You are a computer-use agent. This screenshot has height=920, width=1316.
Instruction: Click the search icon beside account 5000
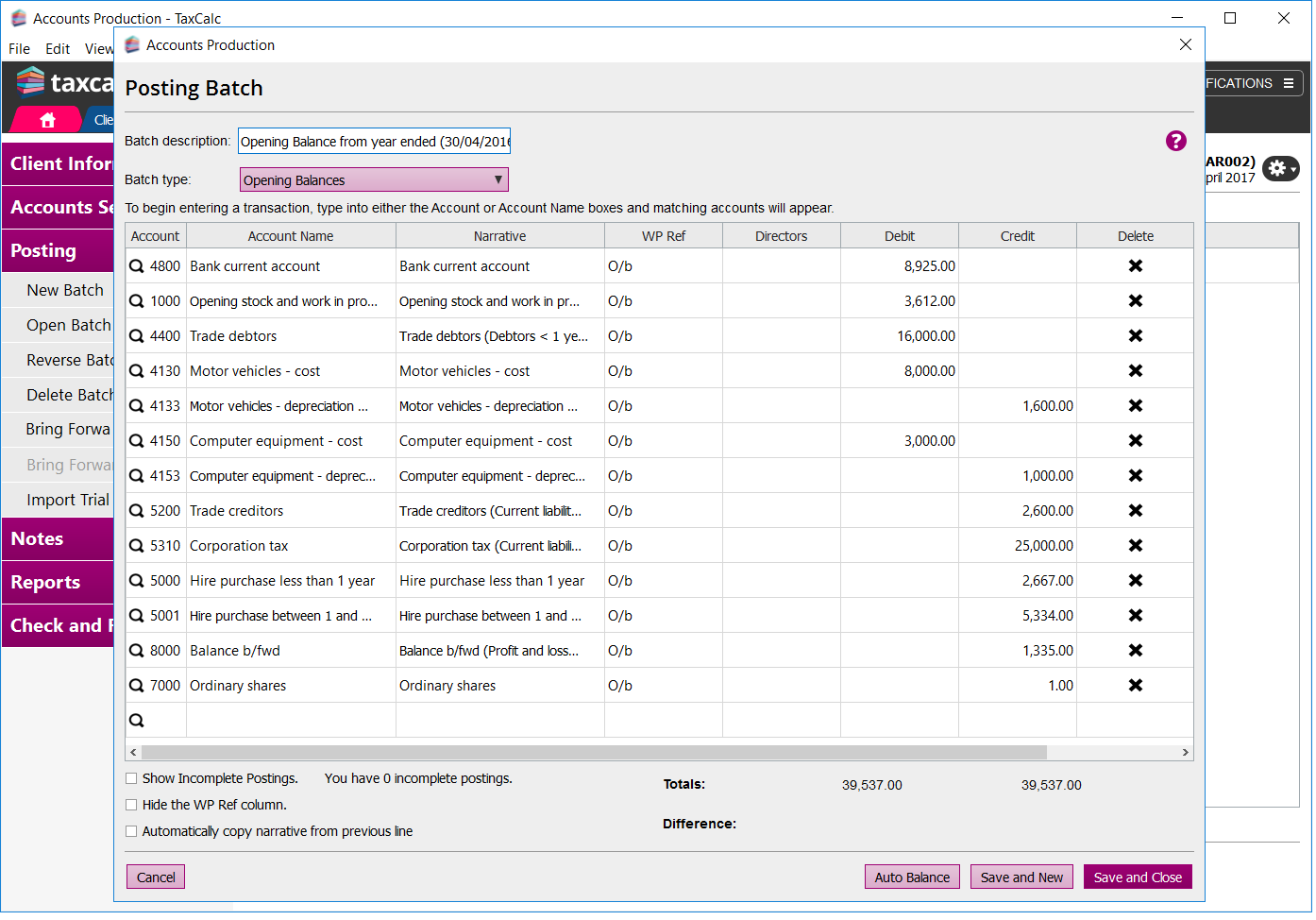click(137, 582)
